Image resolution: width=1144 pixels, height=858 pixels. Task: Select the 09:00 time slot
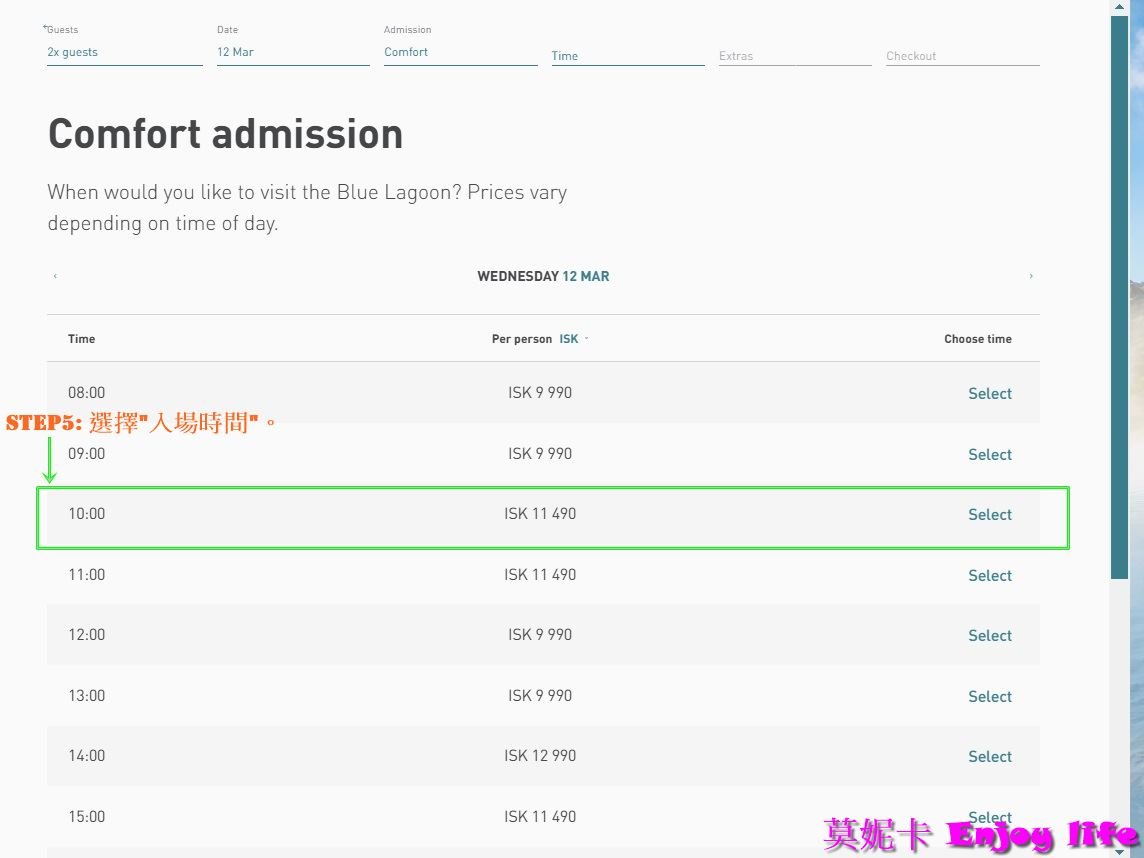989,455
